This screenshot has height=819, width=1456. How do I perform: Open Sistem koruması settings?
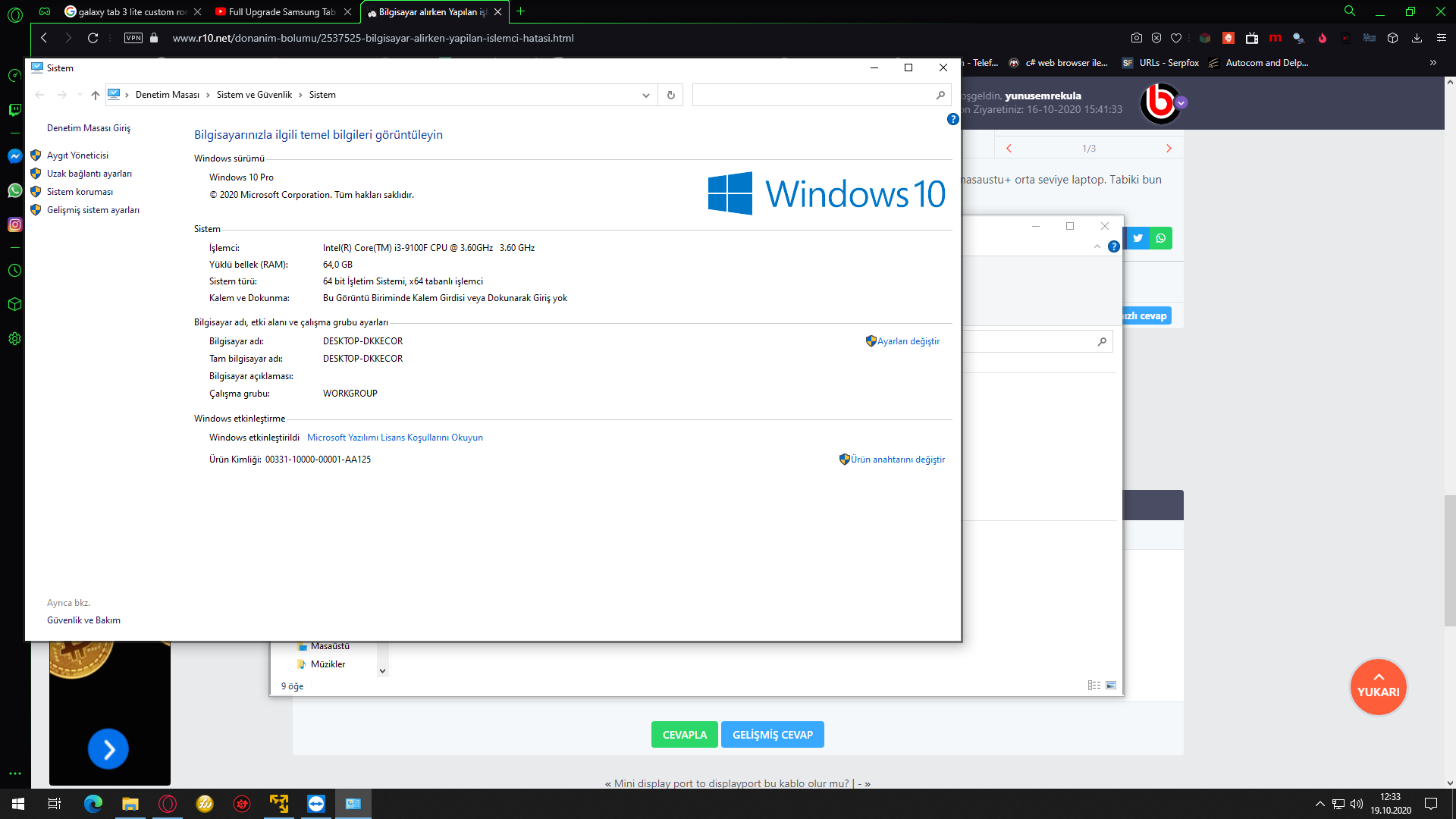80,192
